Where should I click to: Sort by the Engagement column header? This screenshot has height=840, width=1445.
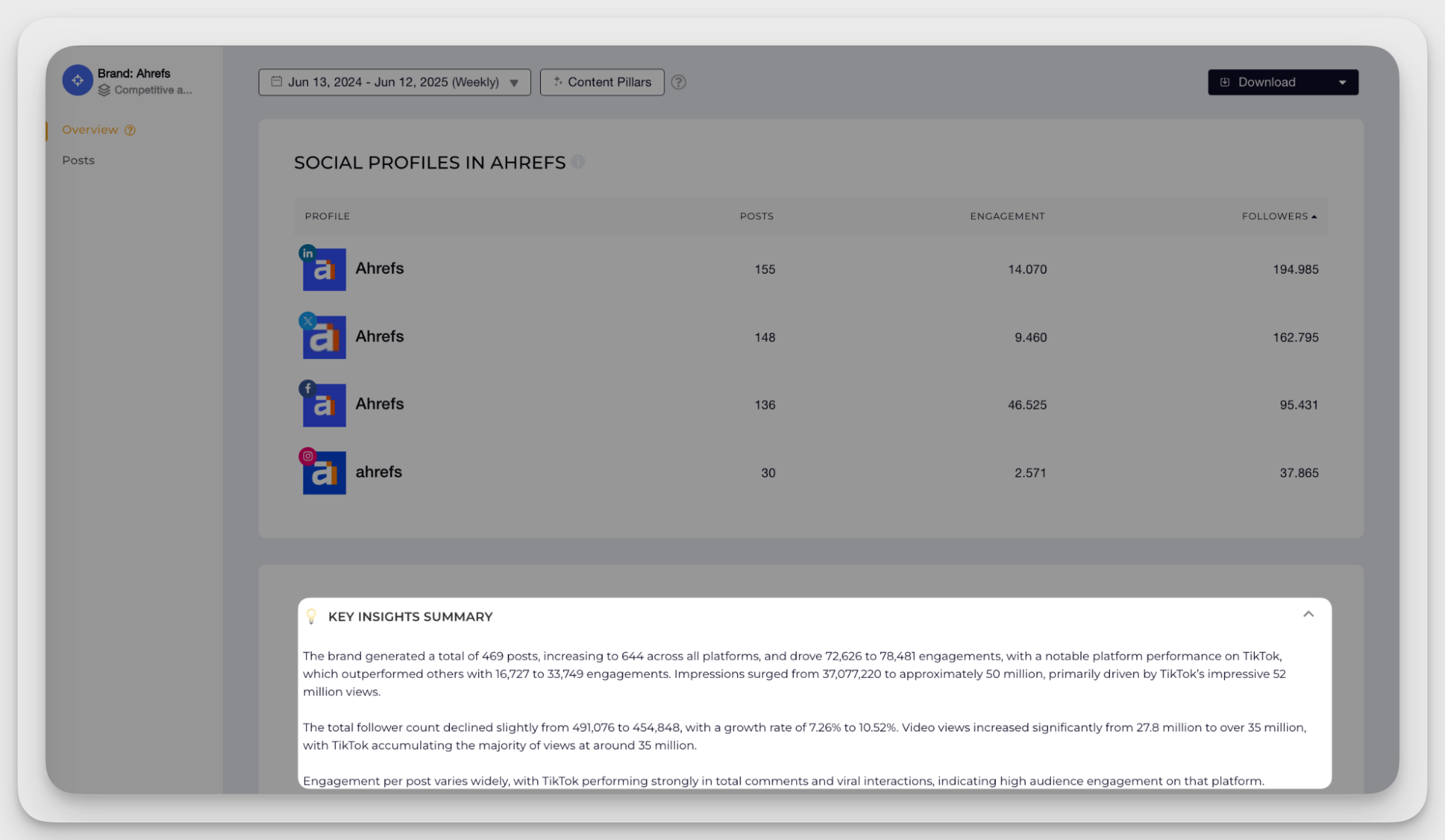(x=1007, y=217)
